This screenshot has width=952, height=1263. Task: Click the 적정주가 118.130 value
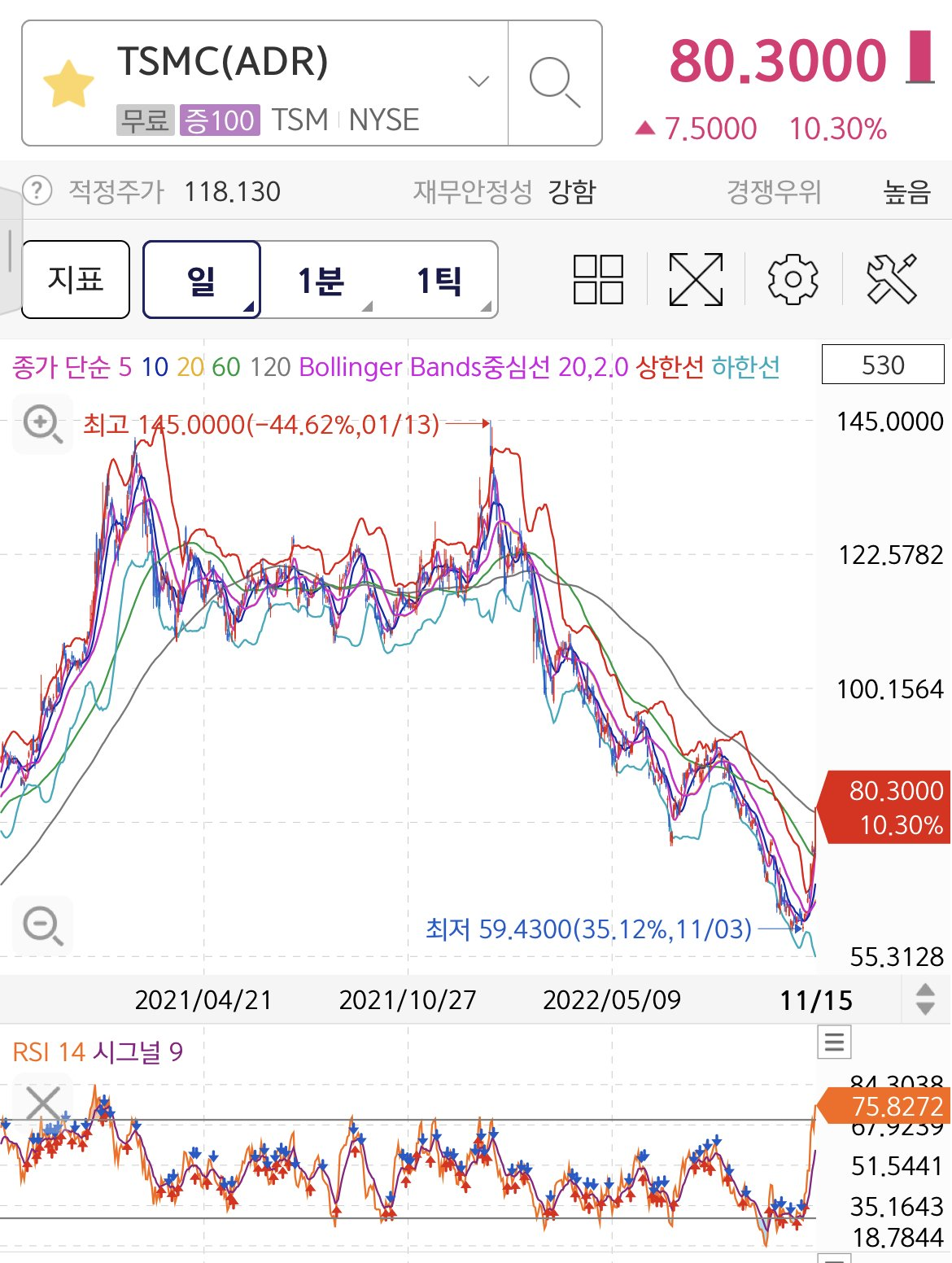pyautogui.click(x=232, y=192)
